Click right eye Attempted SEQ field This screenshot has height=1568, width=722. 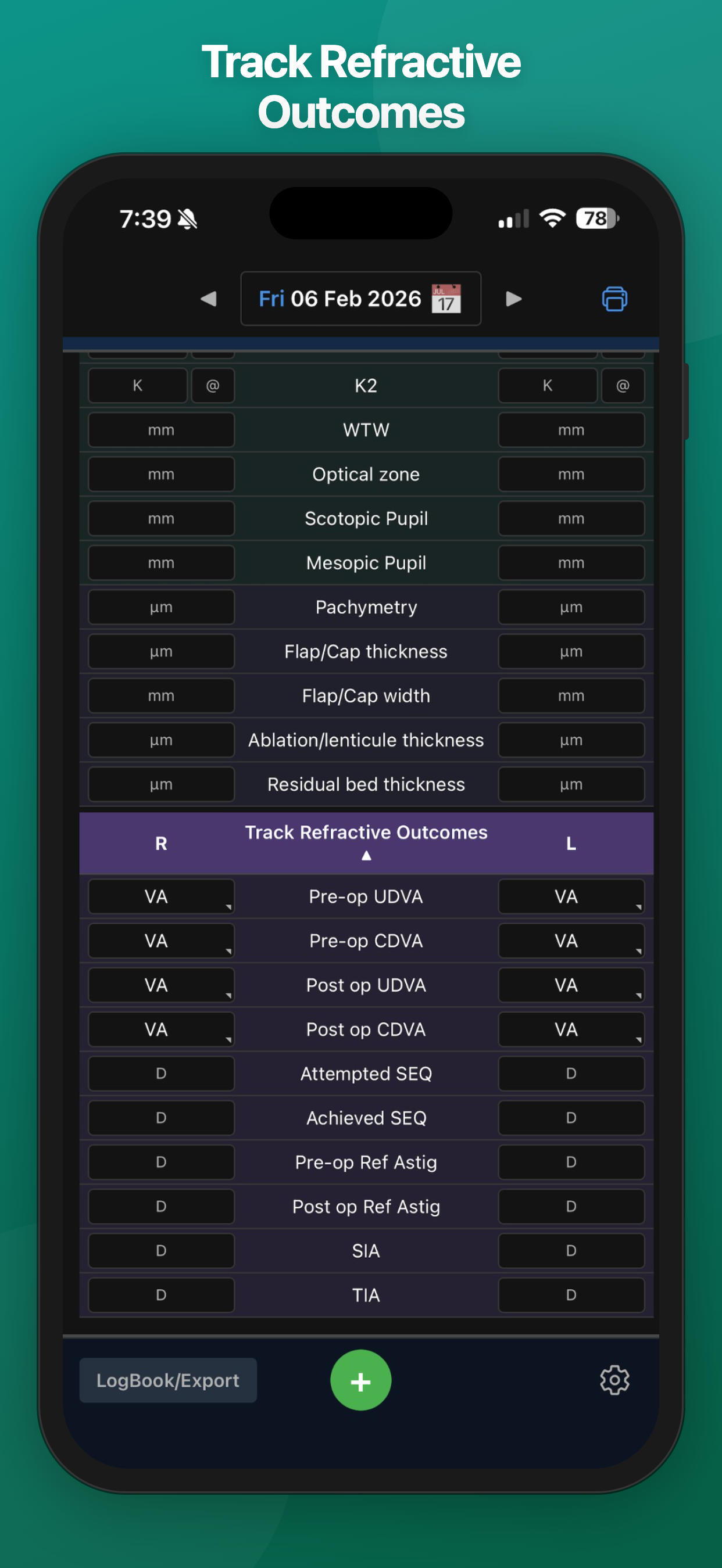point(161,1074)
